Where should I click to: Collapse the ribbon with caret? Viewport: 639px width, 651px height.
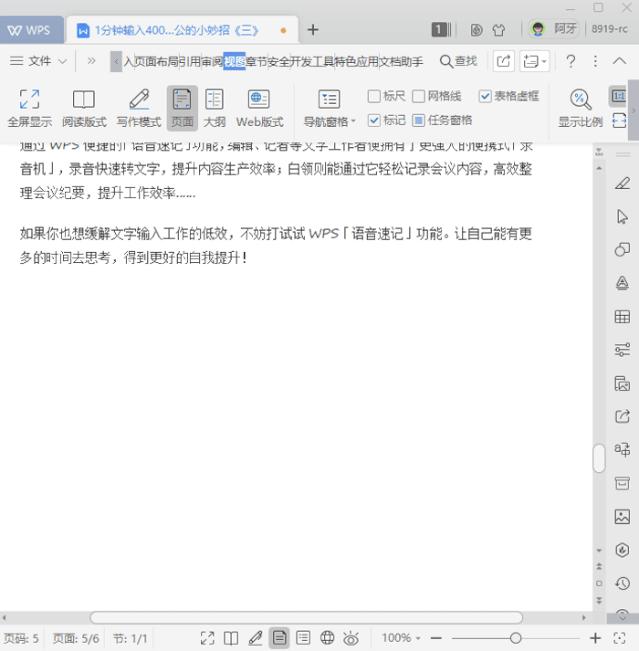(x=619, y=61)
